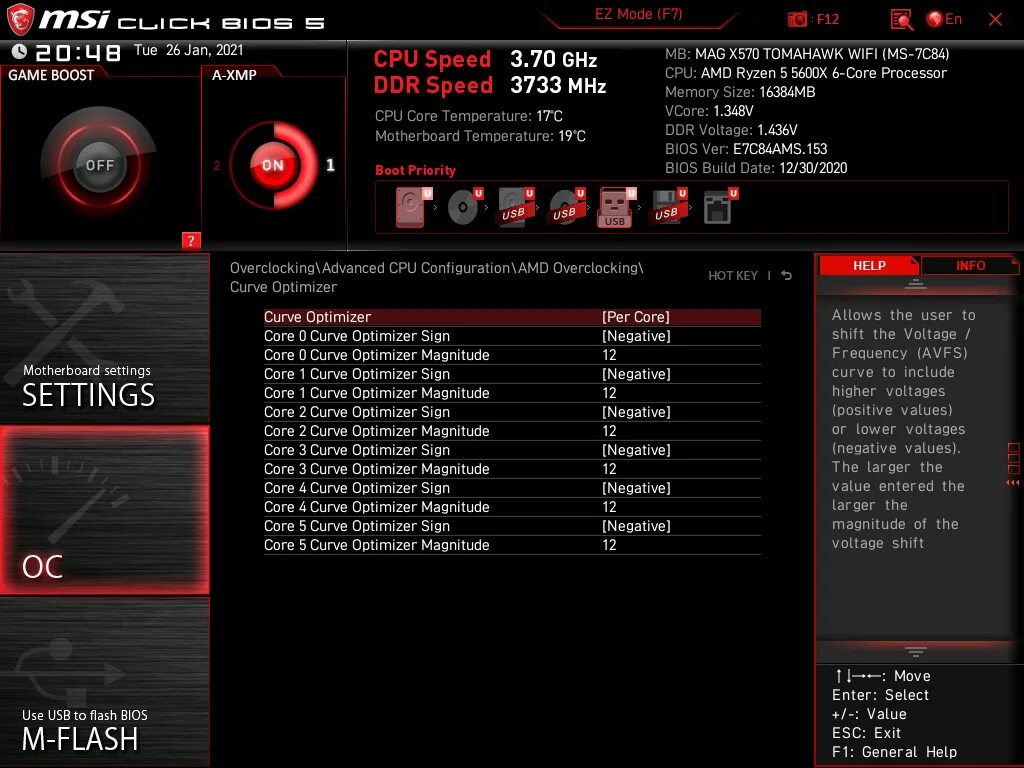The image size is (1024, 768).
Task: Click the clock icon beside the time
Action: (20, 51)
